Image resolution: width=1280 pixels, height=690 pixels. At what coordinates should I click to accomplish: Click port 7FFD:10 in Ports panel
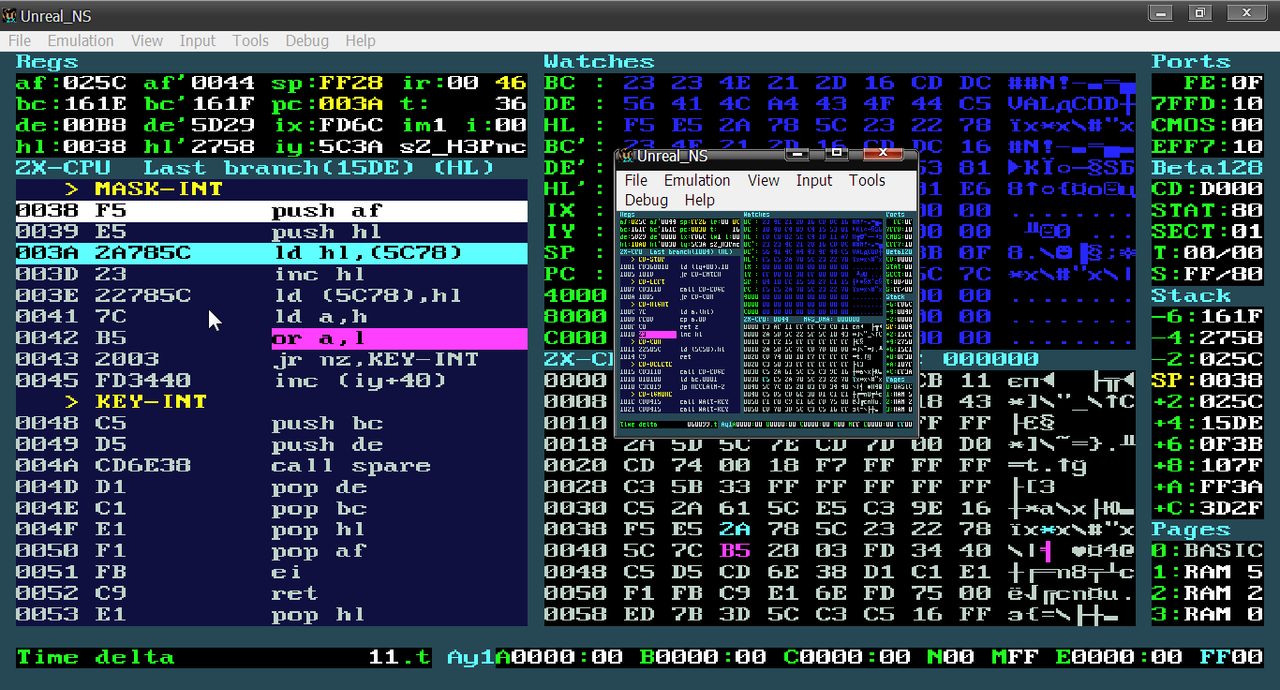coord(1207,104)
